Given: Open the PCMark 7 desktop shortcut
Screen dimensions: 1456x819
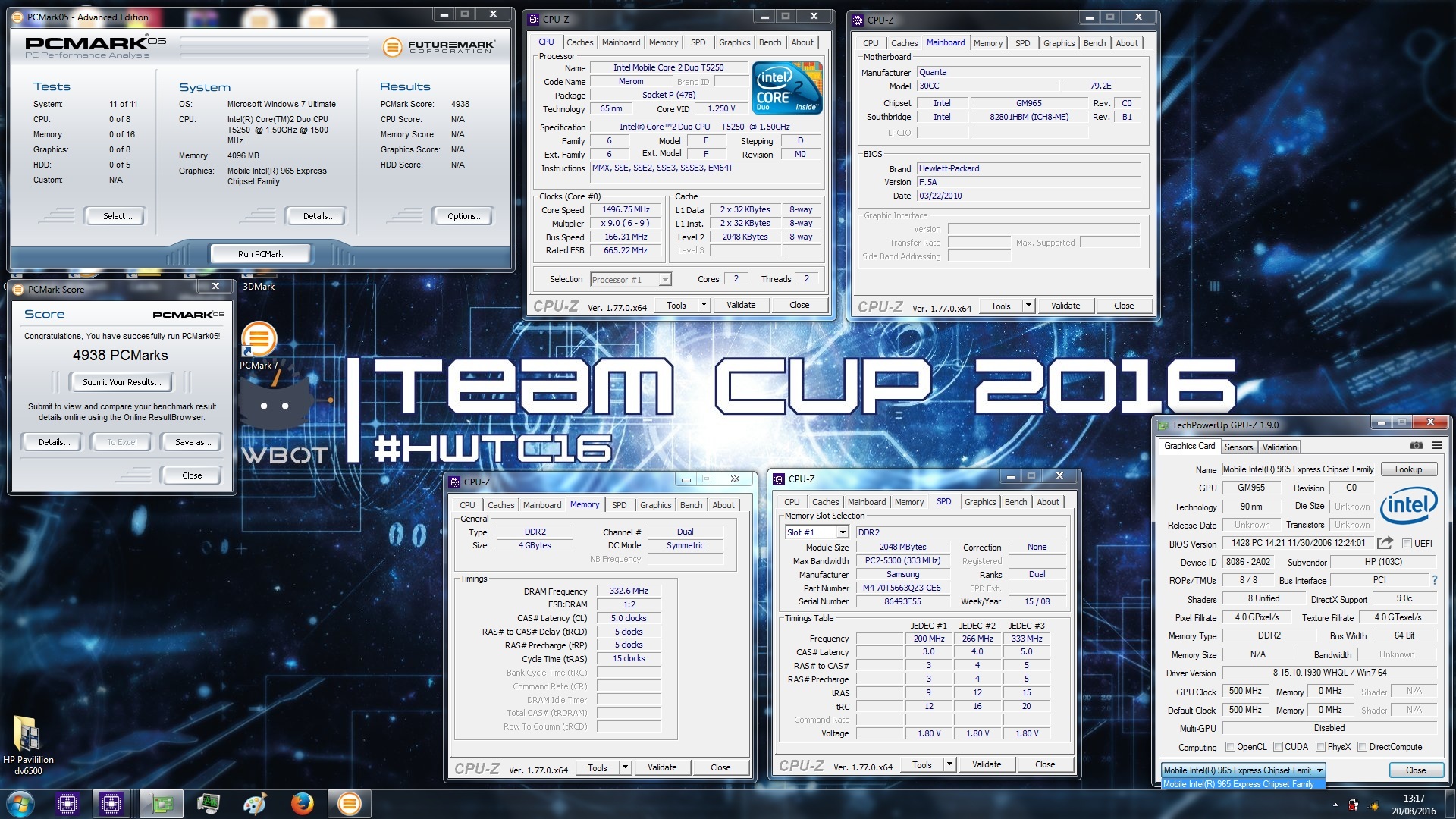Looking at the screenshot, I should (x=259, y=347).
